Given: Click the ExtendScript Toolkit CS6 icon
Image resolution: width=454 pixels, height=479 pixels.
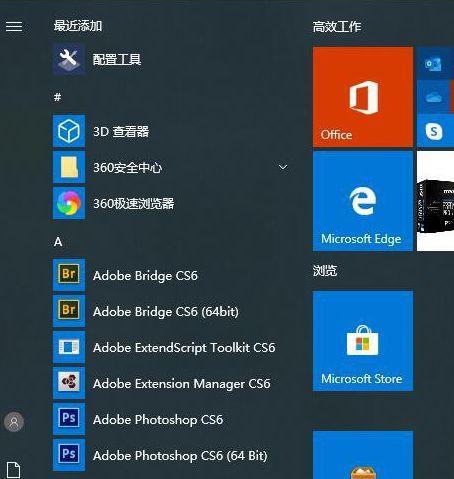Looking at the screenshot, I should (69, 347).
